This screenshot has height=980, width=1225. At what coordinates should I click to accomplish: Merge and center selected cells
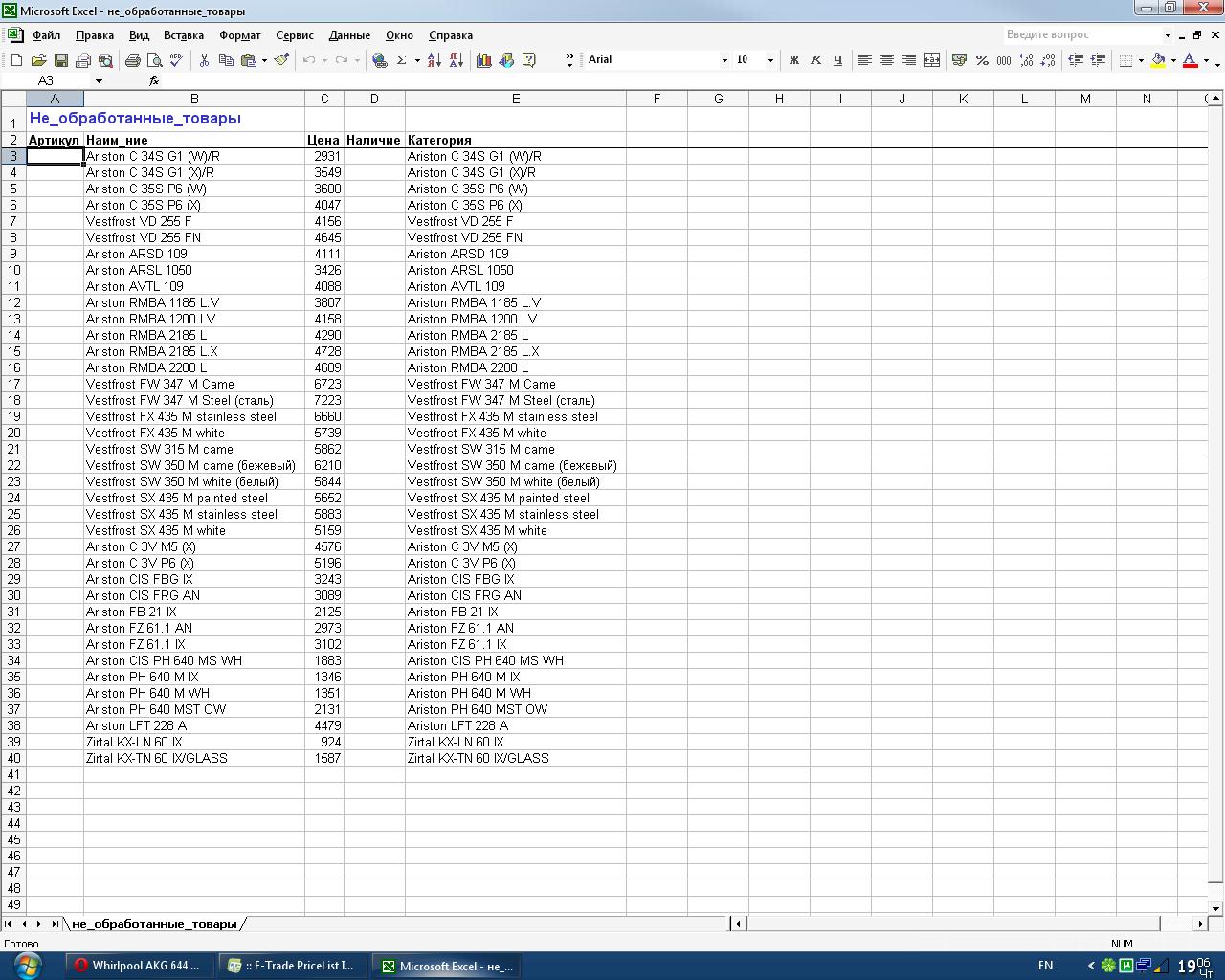click(x=932, y=60)
